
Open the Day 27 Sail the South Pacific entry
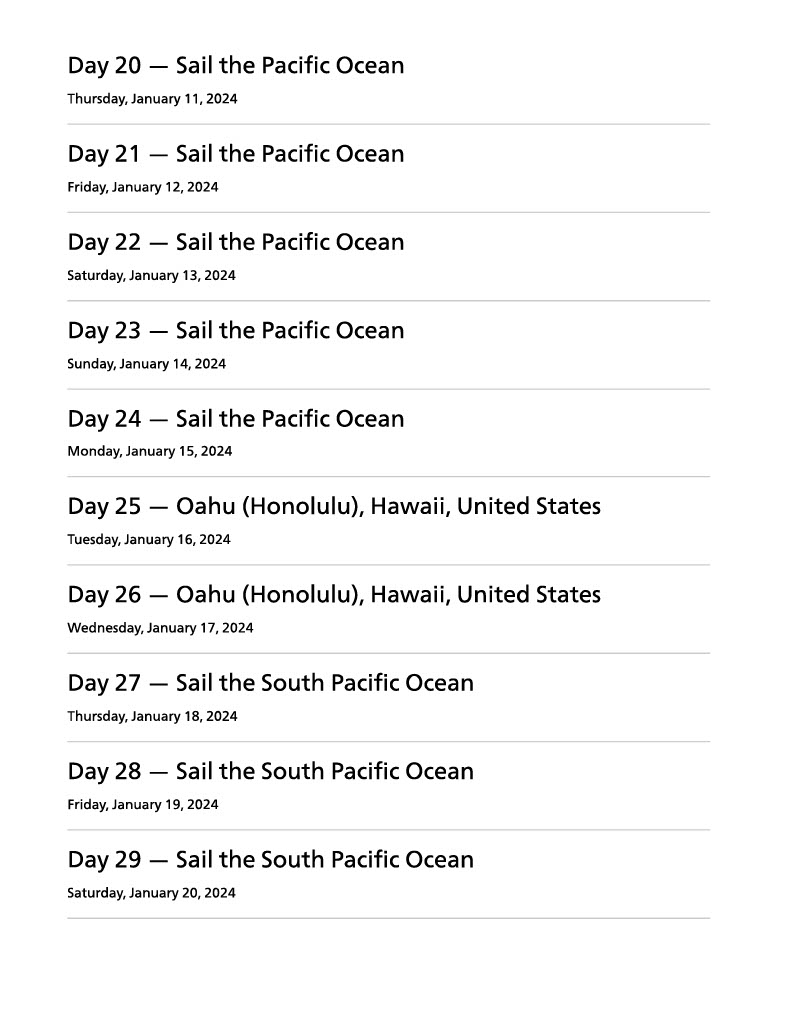point(270,683)
